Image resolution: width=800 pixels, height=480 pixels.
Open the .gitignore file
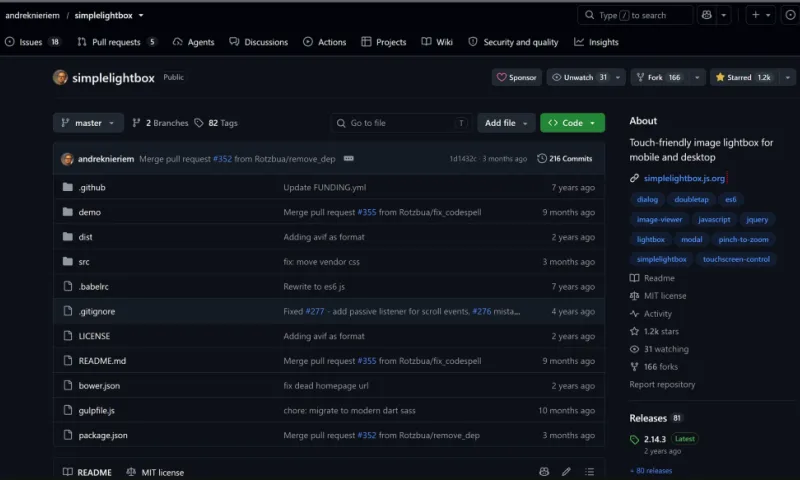pos(96,311)
